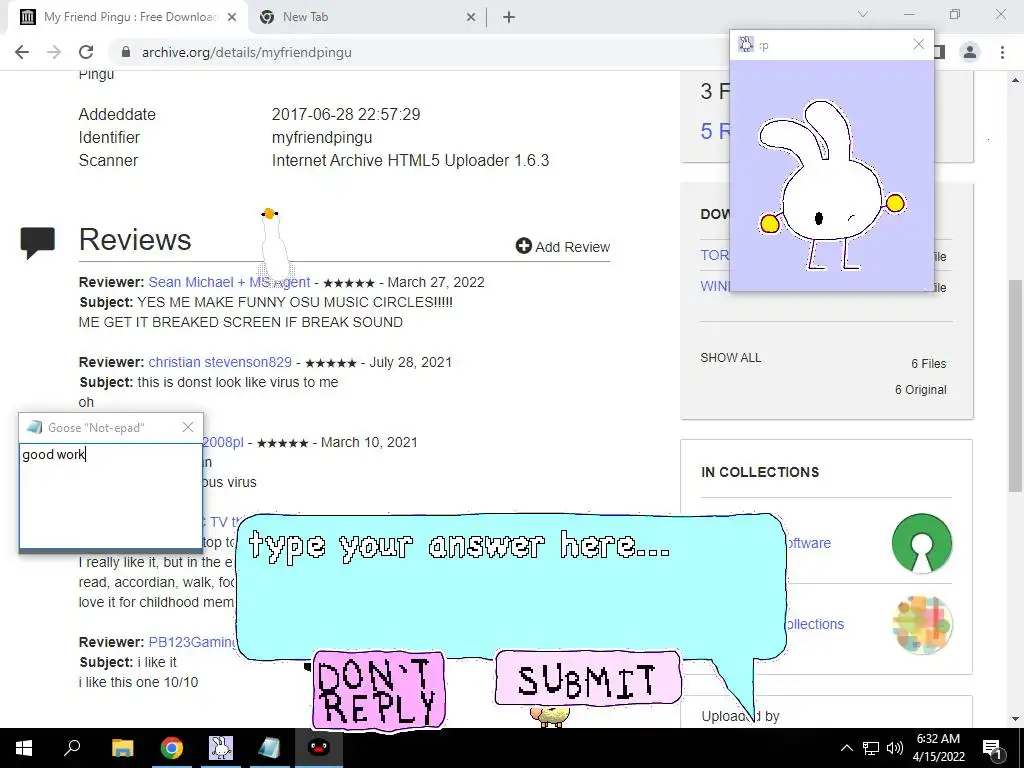Screen dimensions: 1024x768
Task: Open reviewer Sean Michael + MS Agent profile
Action: pyautogui.click(x=229, y=282)
